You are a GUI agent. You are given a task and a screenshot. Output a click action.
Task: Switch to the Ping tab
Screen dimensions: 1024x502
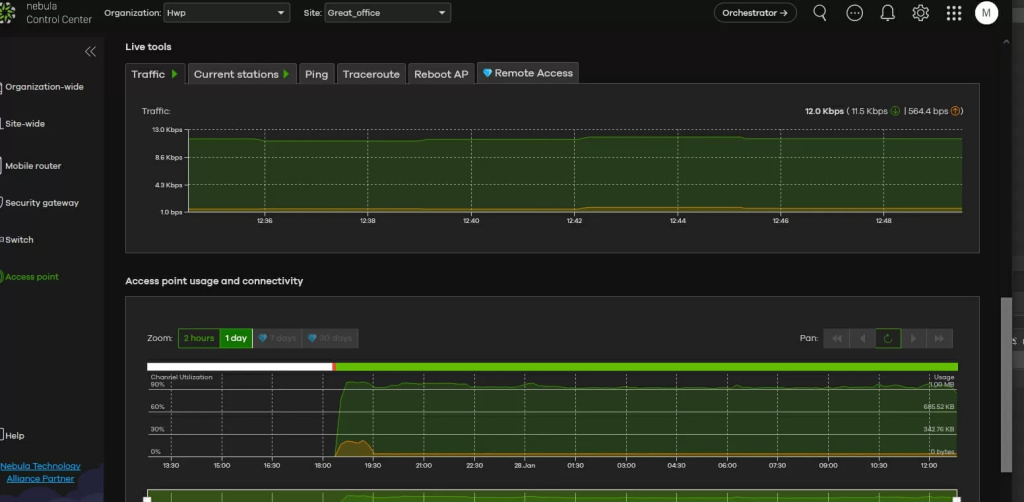(316, 74)
